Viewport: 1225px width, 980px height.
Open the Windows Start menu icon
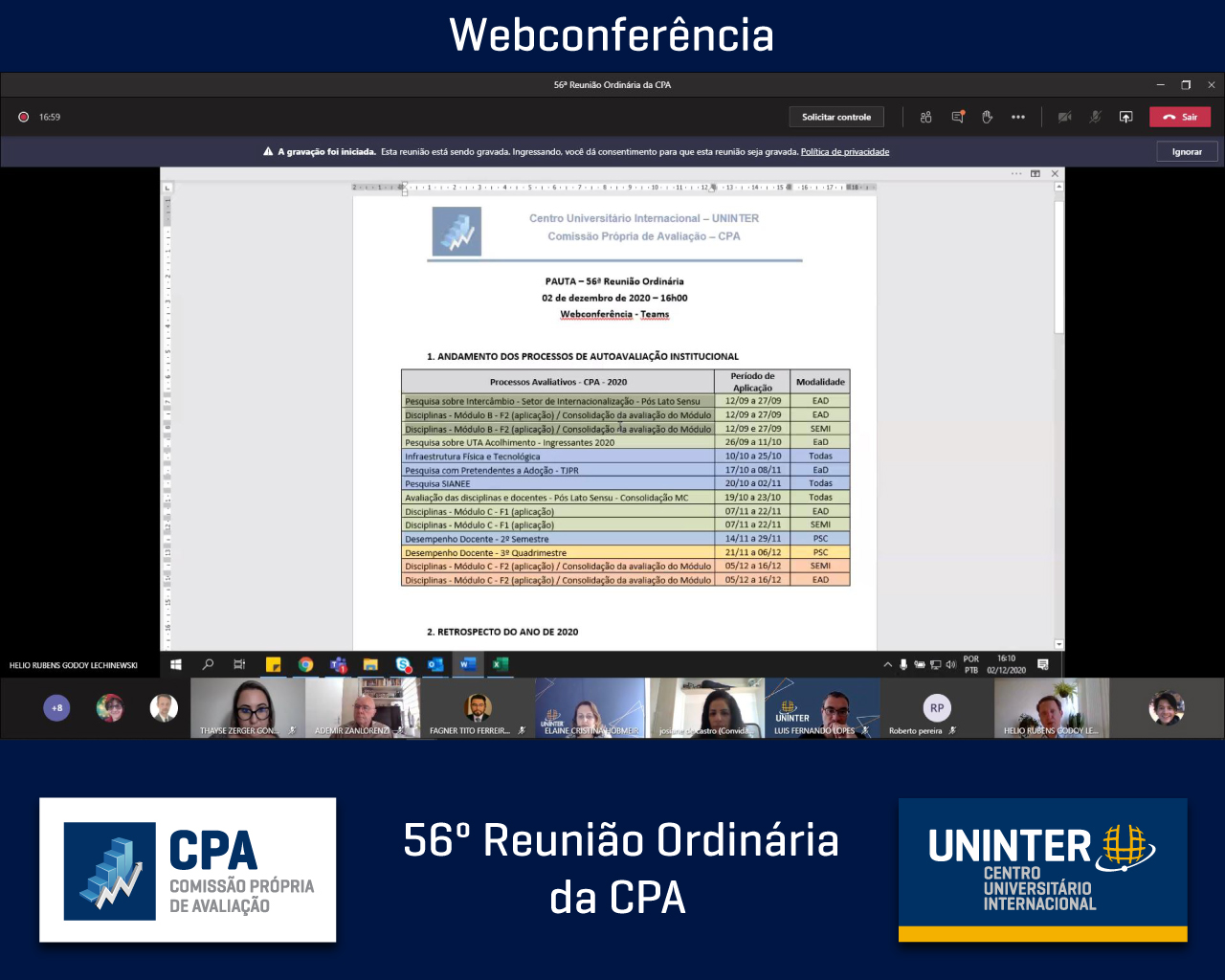tap(176, 664)
